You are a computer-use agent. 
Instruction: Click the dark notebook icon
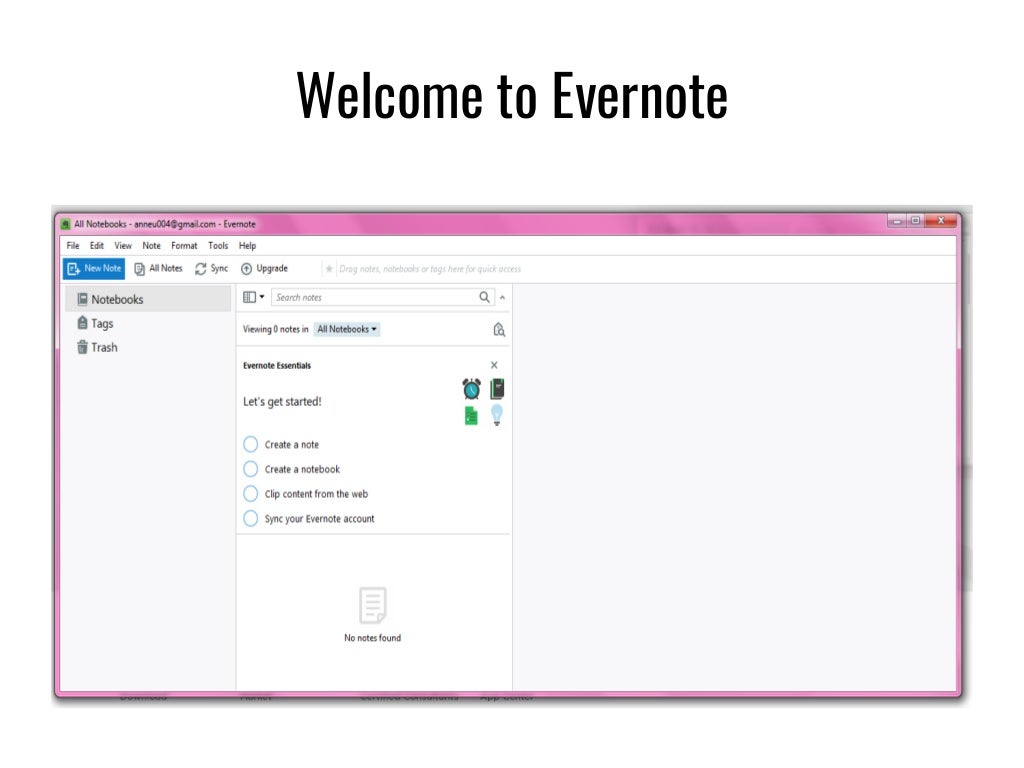pyautogui.click(x=497, y=389)
